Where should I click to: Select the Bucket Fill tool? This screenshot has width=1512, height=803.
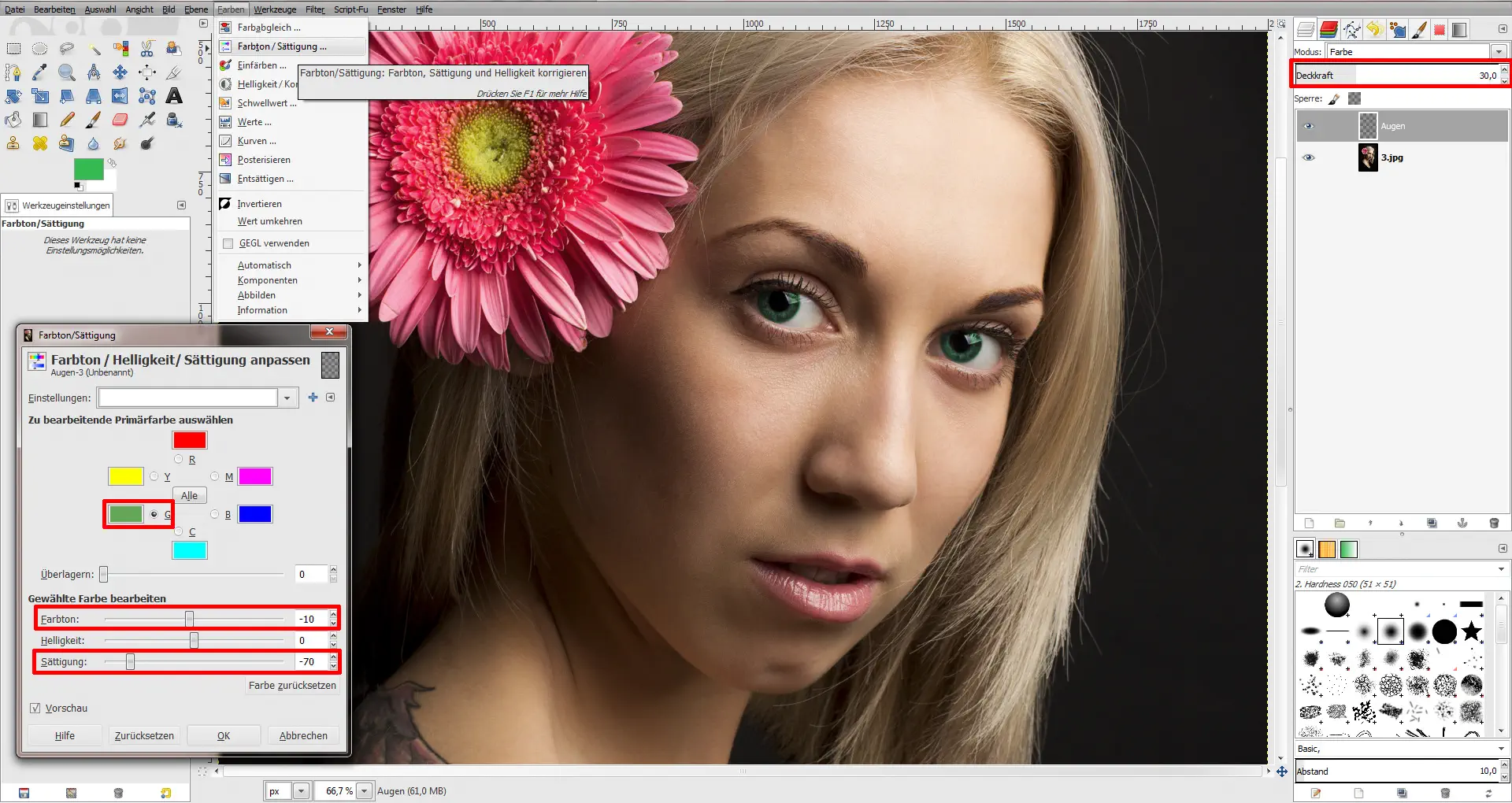click(x=13, y=120)
